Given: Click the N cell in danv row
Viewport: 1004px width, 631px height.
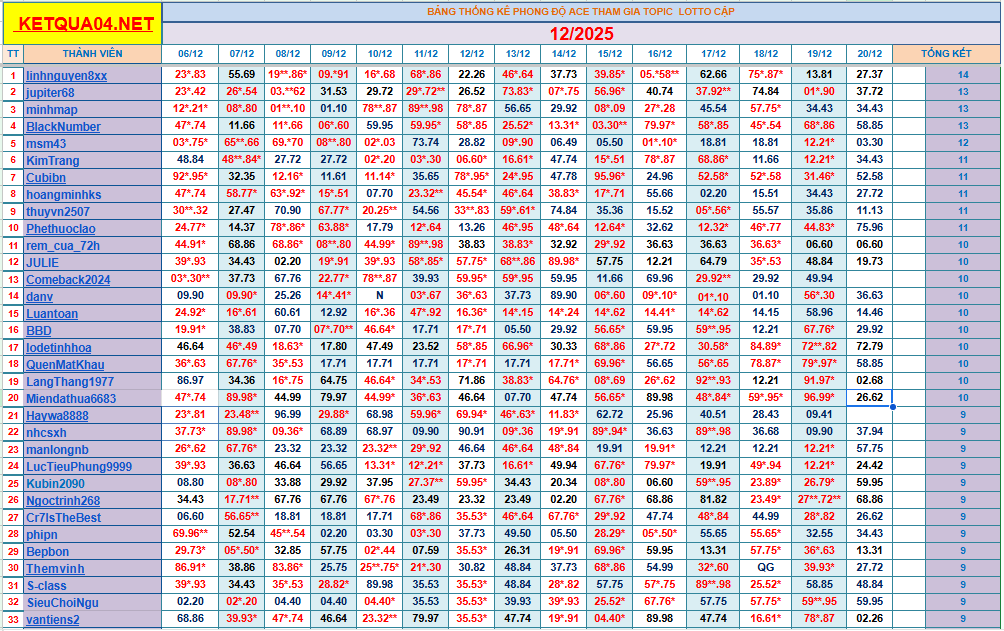Looking at the screenshot, I should click(x=379, y=296).
